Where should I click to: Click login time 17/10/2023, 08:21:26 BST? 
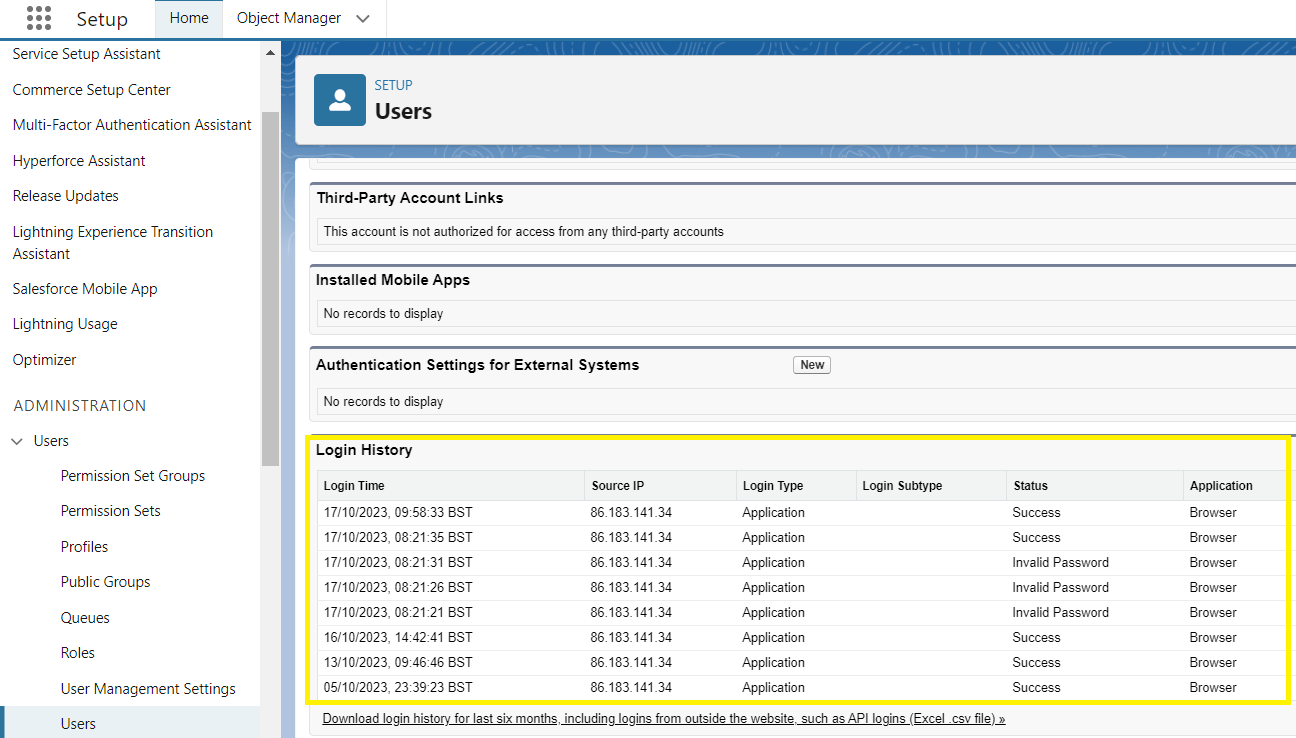[x=398, y=588]
